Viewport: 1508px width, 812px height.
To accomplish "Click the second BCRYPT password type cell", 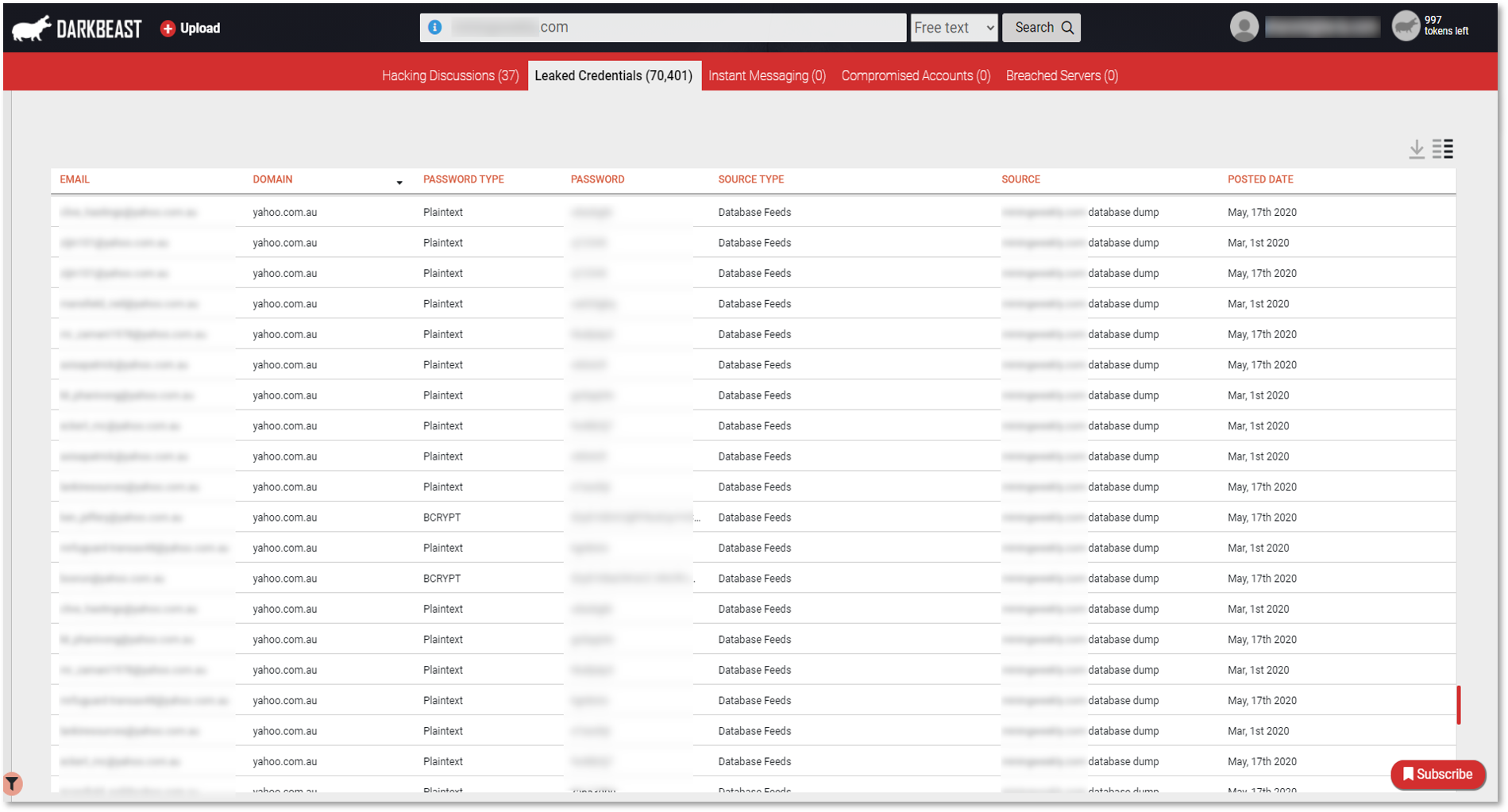I will 442,579.
